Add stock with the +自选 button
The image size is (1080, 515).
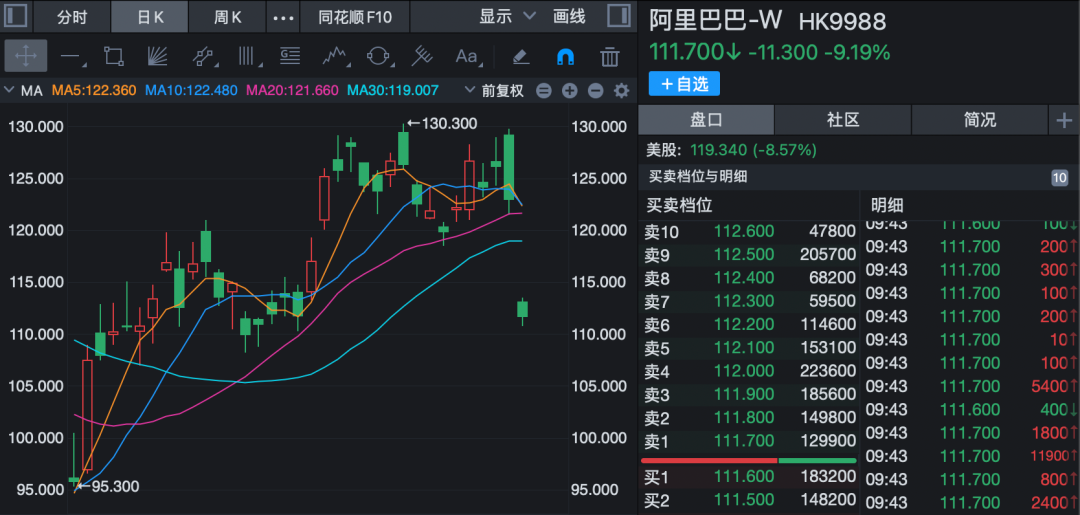(x=684, y=84)
